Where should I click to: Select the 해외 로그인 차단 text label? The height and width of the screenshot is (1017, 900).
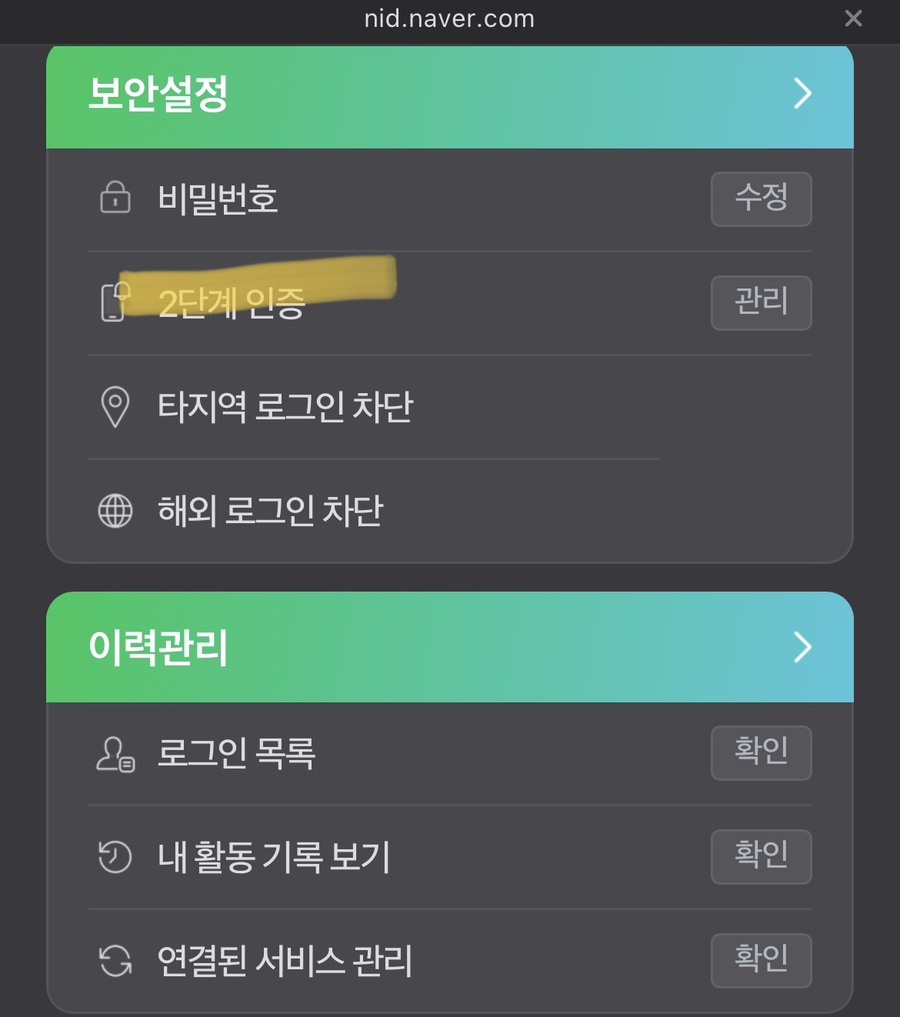point(270,510)
